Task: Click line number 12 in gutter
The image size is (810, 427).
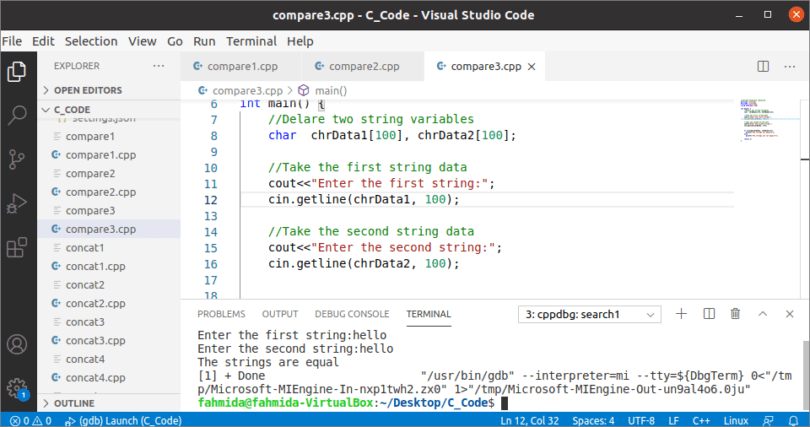Action: click(211, 200)
